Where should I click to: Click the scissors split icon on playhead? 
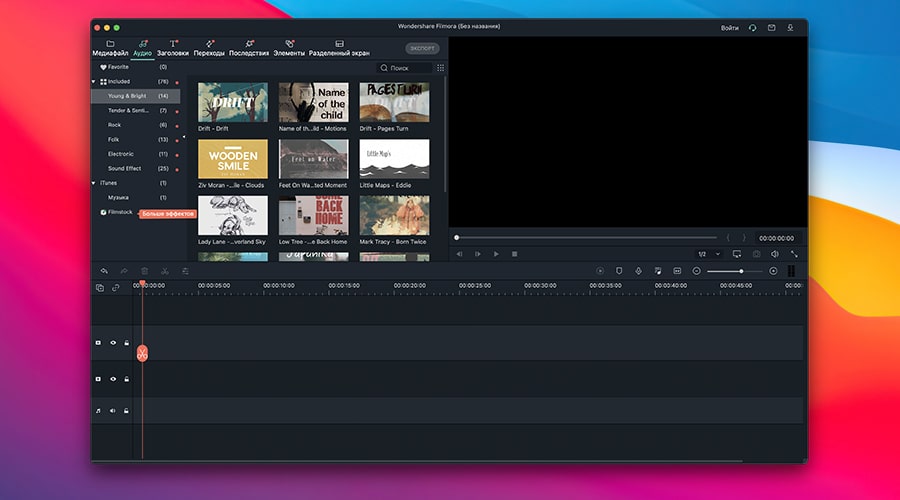click(142, 353)
